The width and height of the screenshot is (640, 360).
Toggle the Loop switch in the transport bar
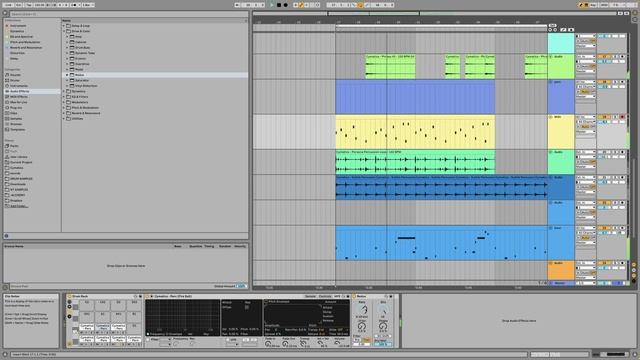[x=360, y=5]
